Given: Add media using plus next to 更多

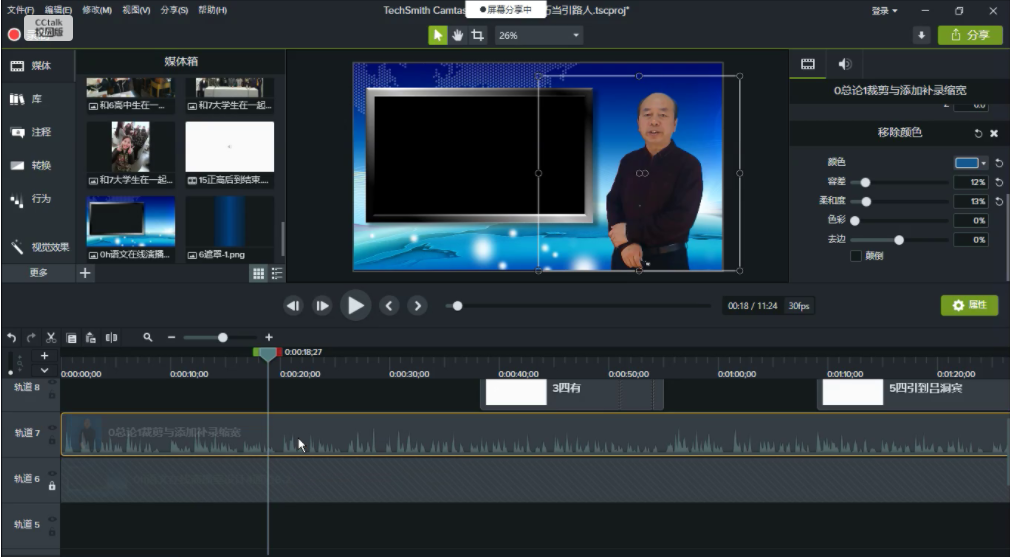Looking at the screenshot, I should pos(84,273).
